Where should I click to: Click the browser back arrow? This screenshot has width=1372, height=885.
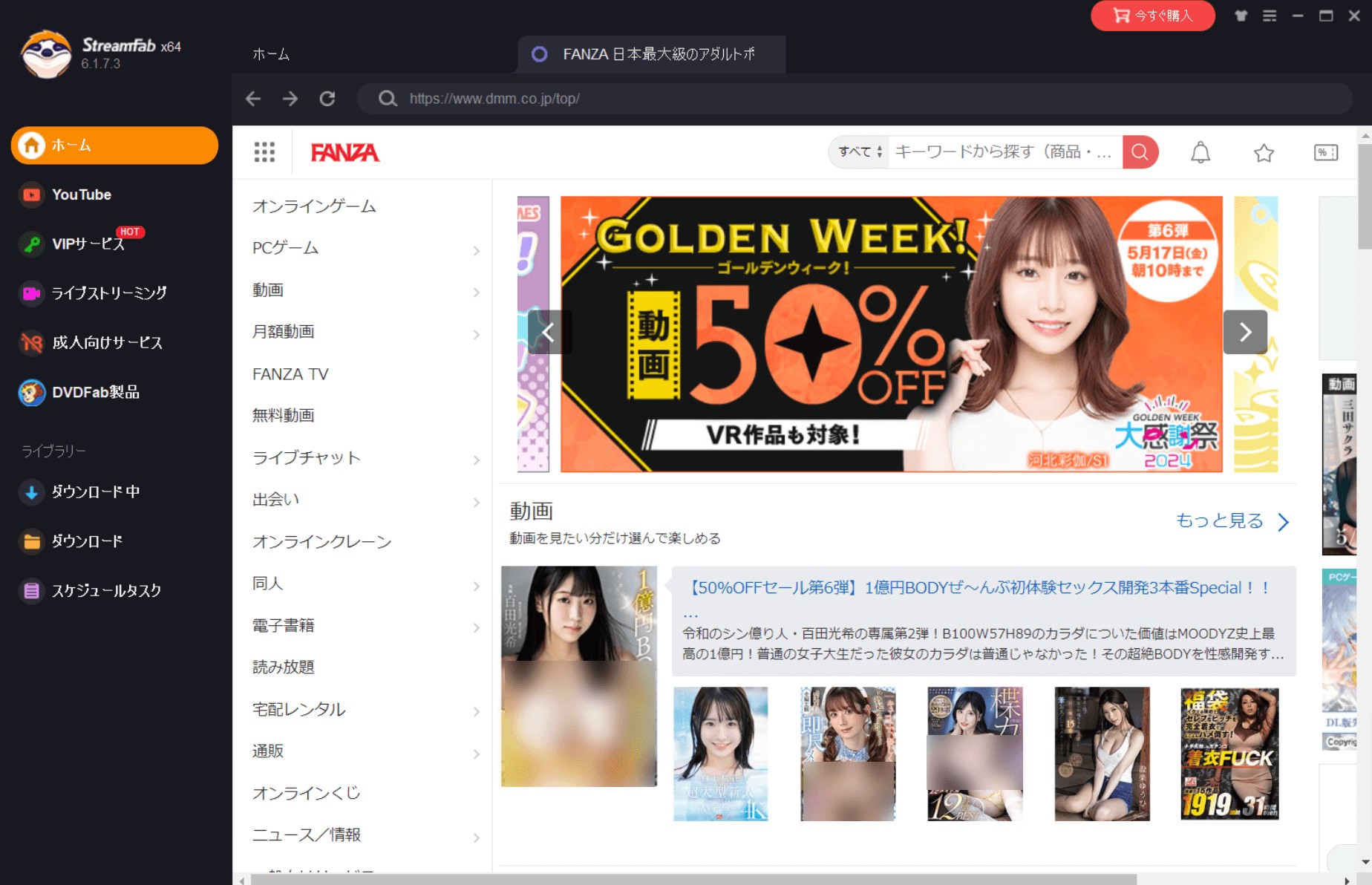click(253, 99)
